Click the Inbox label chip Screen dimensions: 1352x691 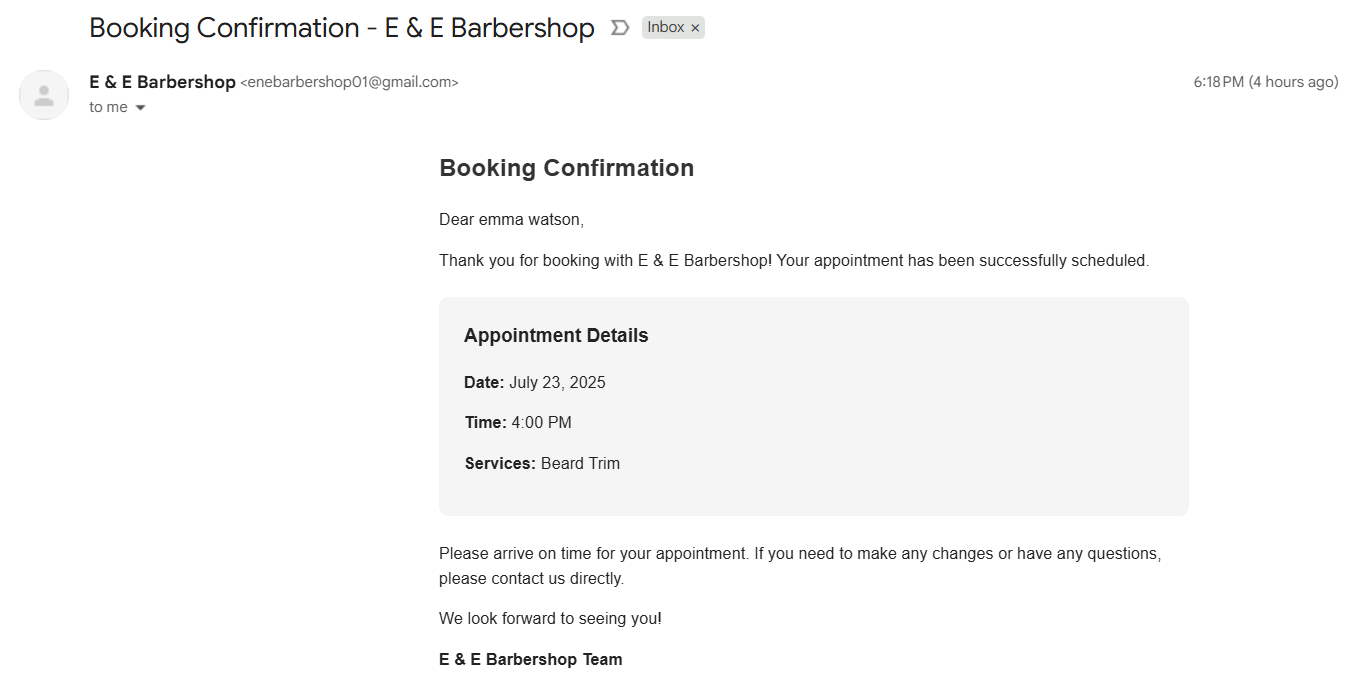coord(665,28)
